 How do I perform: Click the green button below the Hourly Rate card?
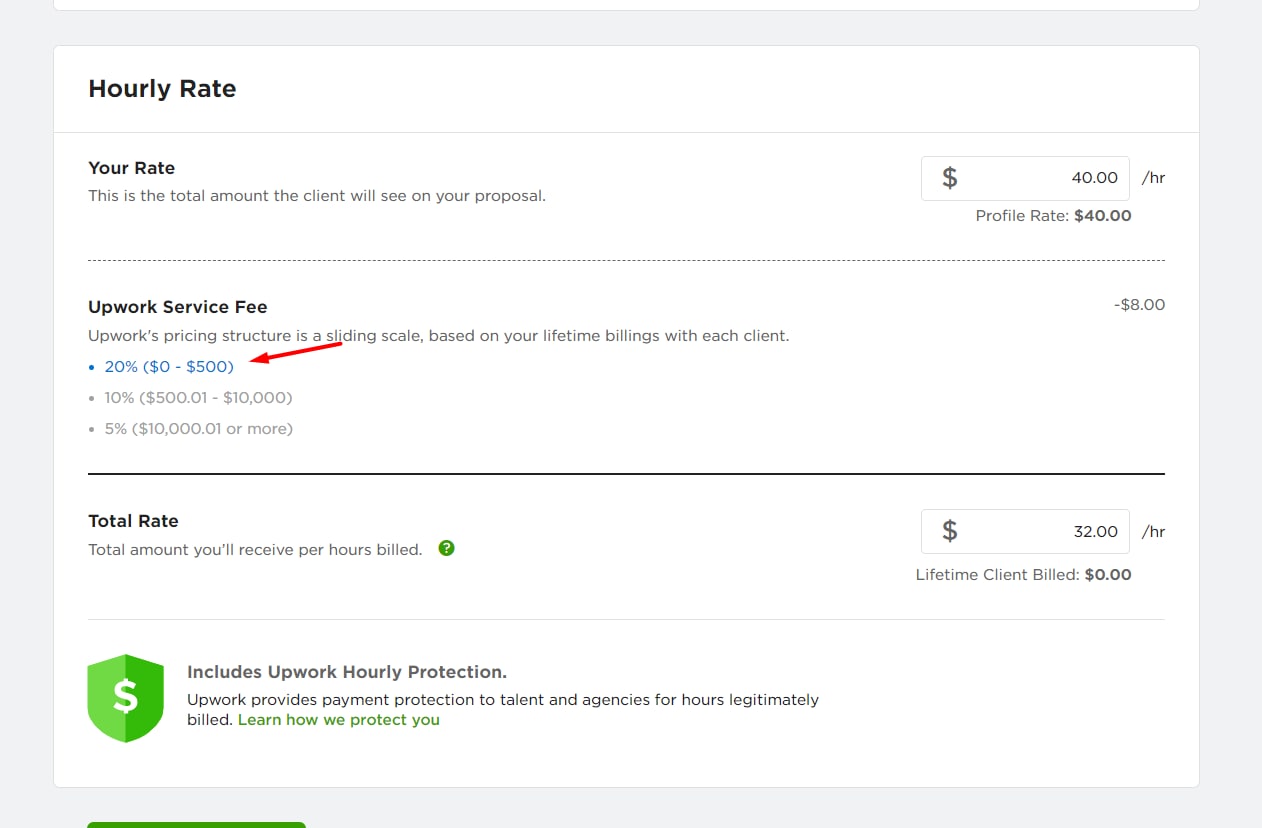tap(196, 825)
